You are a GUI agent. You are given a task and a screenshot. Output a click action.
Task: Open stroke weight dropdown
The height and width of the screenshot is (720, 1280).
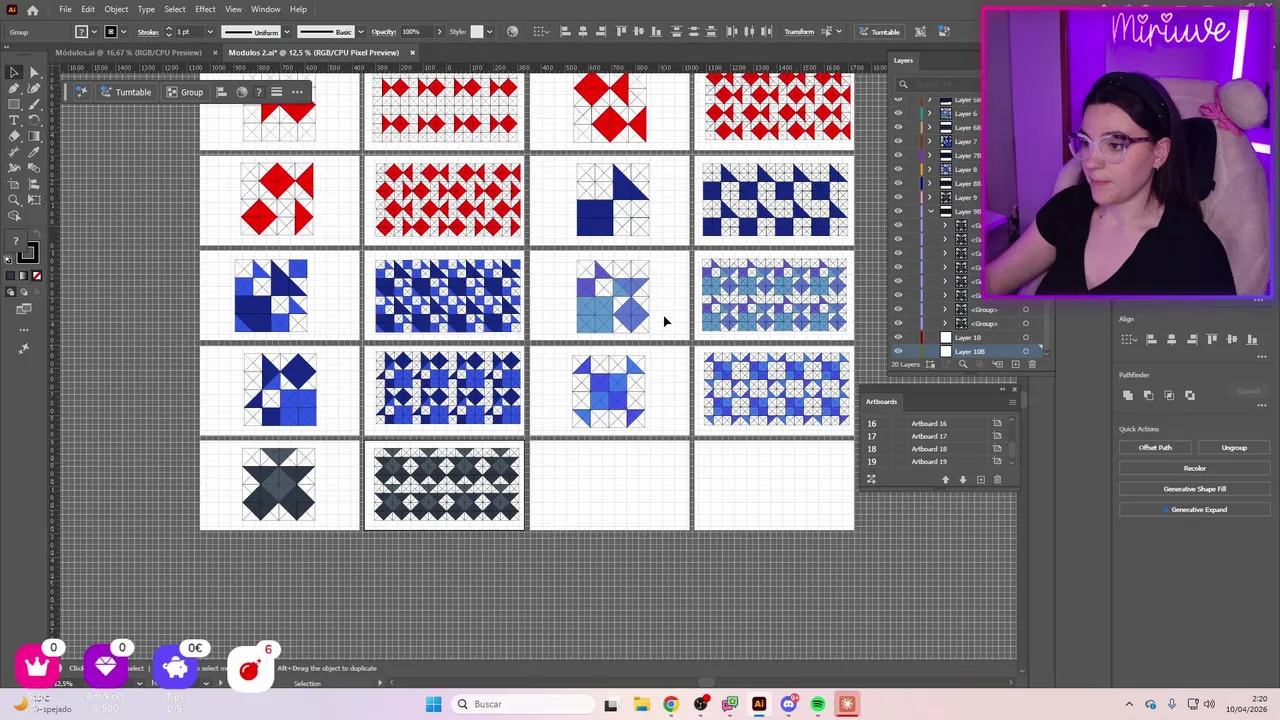[210, 32]
